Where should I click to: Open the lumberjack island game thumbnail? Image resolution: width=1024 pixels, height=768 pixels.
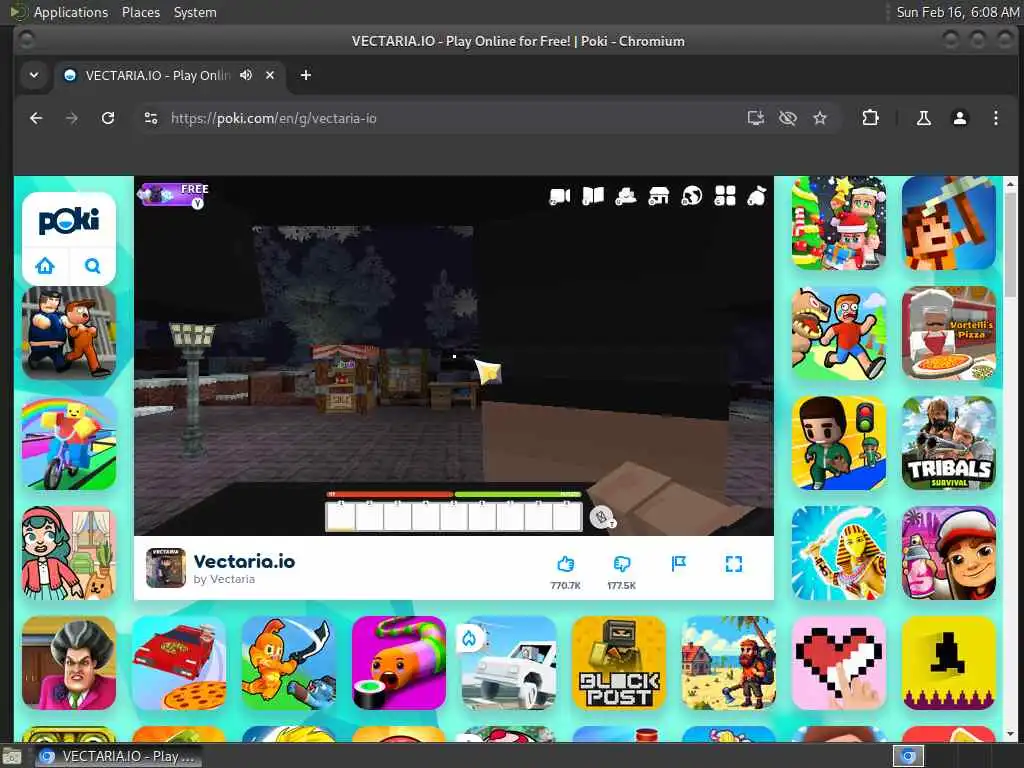tap(729, 663)
